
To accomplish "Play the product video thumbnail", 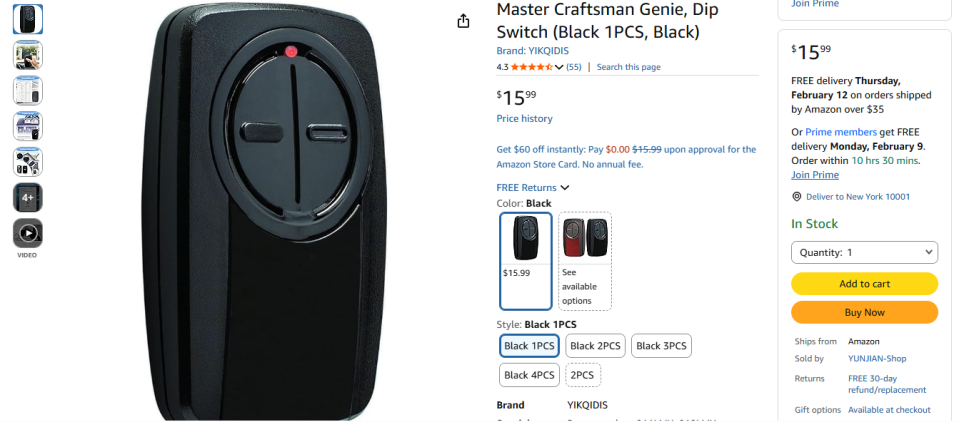I will point(28,233).
